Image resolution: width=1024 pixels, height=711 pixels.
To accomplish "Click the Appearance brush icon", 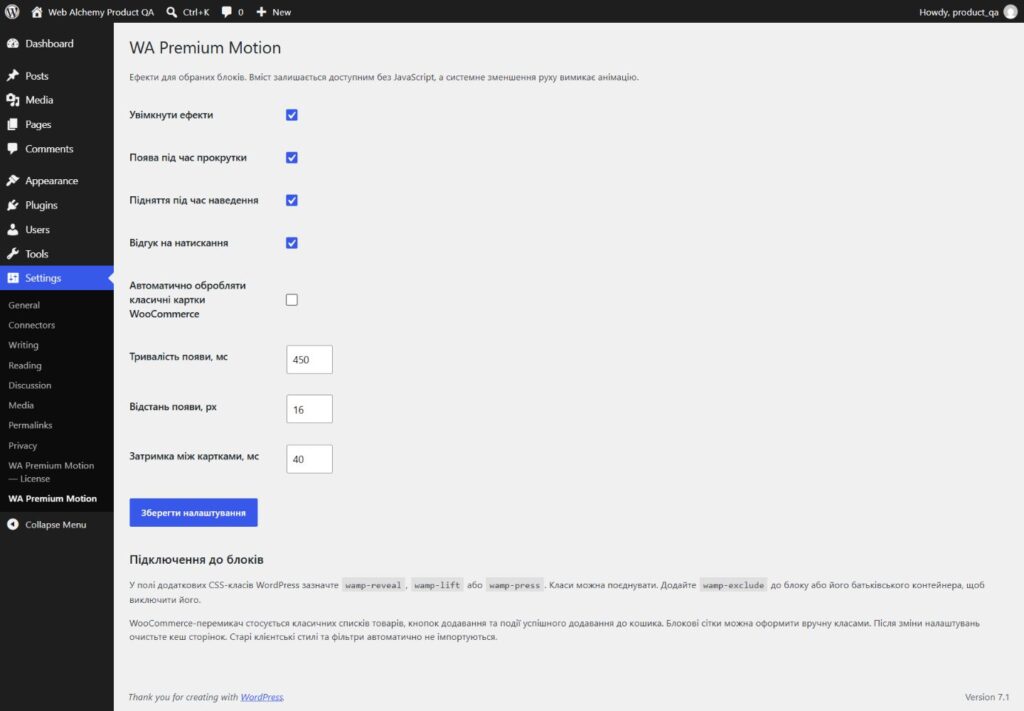I will tap(12, 181).
